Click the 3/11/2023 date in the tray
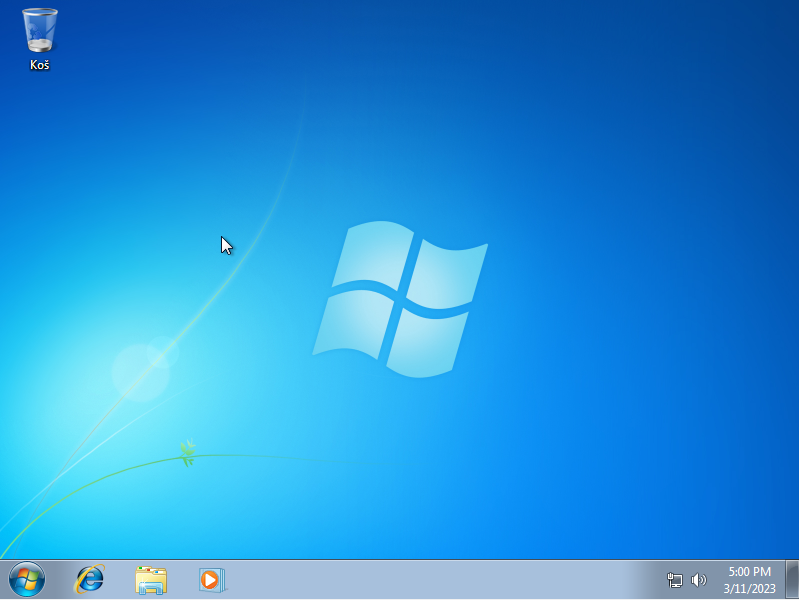 [749, 588]
